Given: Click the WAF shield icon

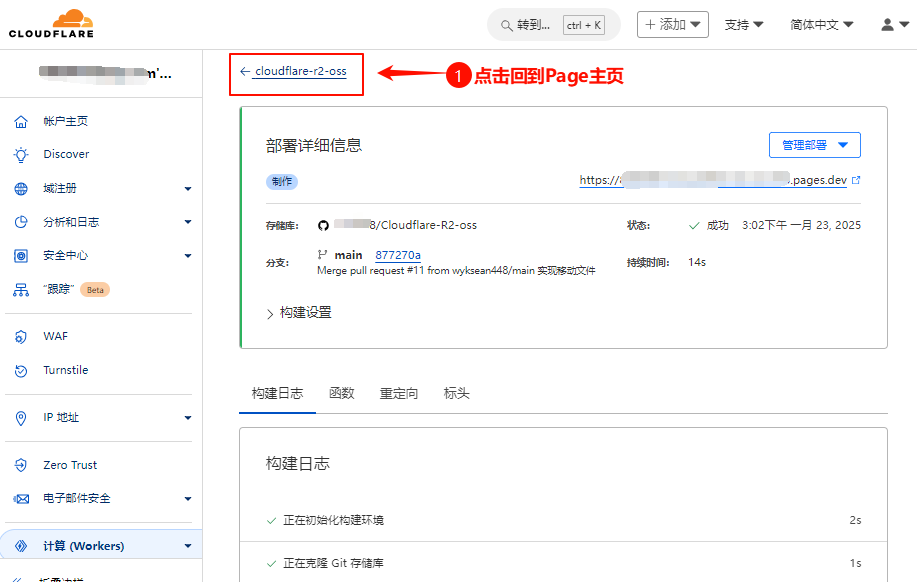Looking at the screenshot, I should (x=21, y=337).
